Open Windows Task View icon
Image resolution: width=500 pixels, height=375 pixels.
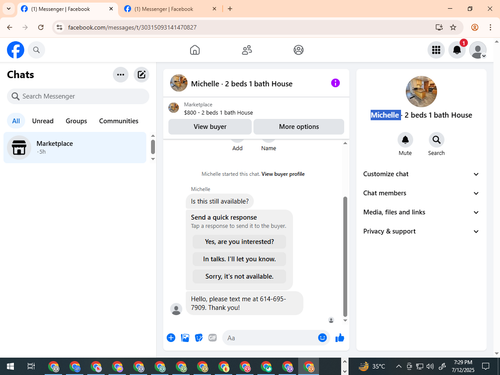[x=31, y=367]
